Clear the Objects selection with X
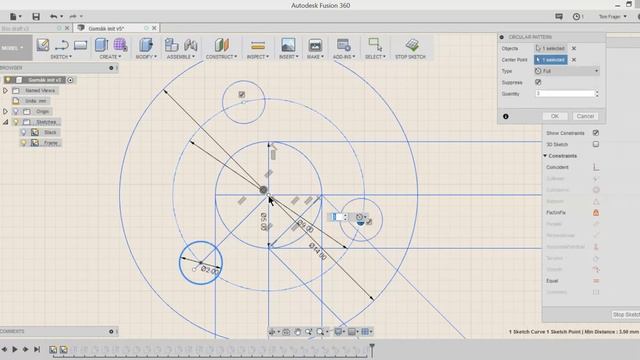The height and width of the screenshot is (360, 640). click(574, 48)
